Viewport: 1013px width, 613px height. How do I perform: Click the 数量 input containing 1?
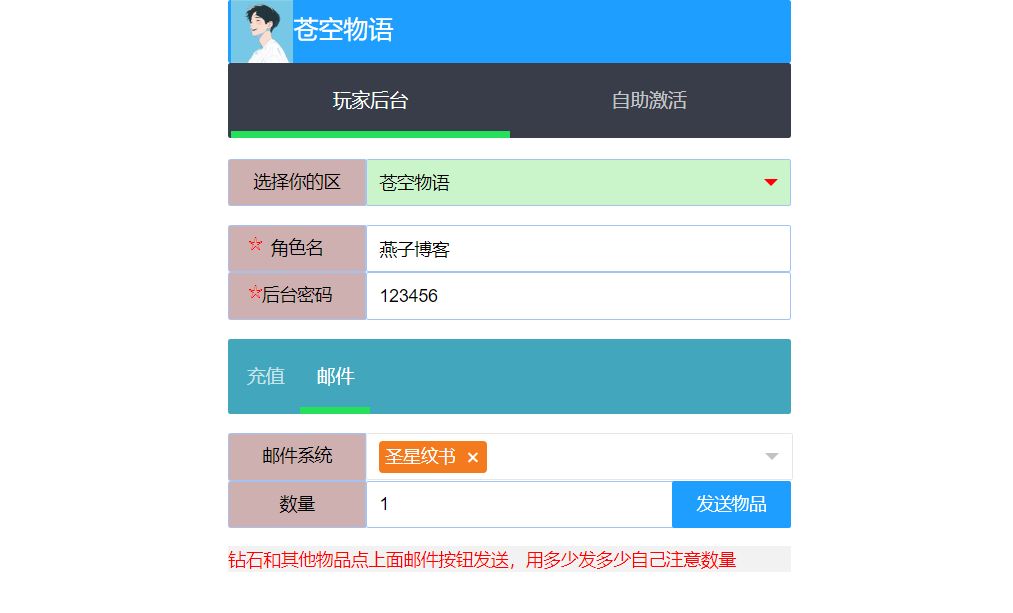tap(520, 504)
